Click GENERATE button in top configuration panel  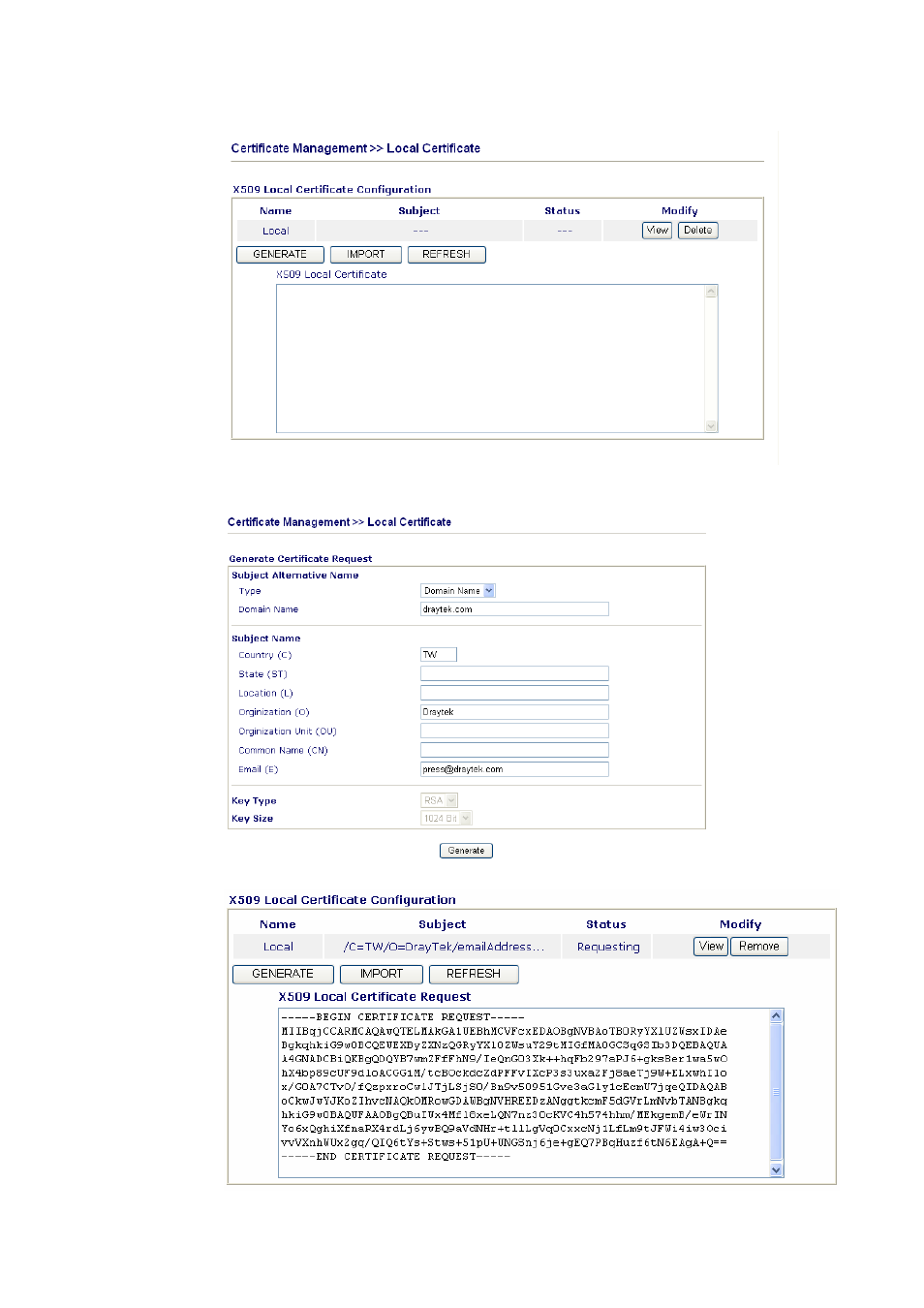[x=280, y=255]
